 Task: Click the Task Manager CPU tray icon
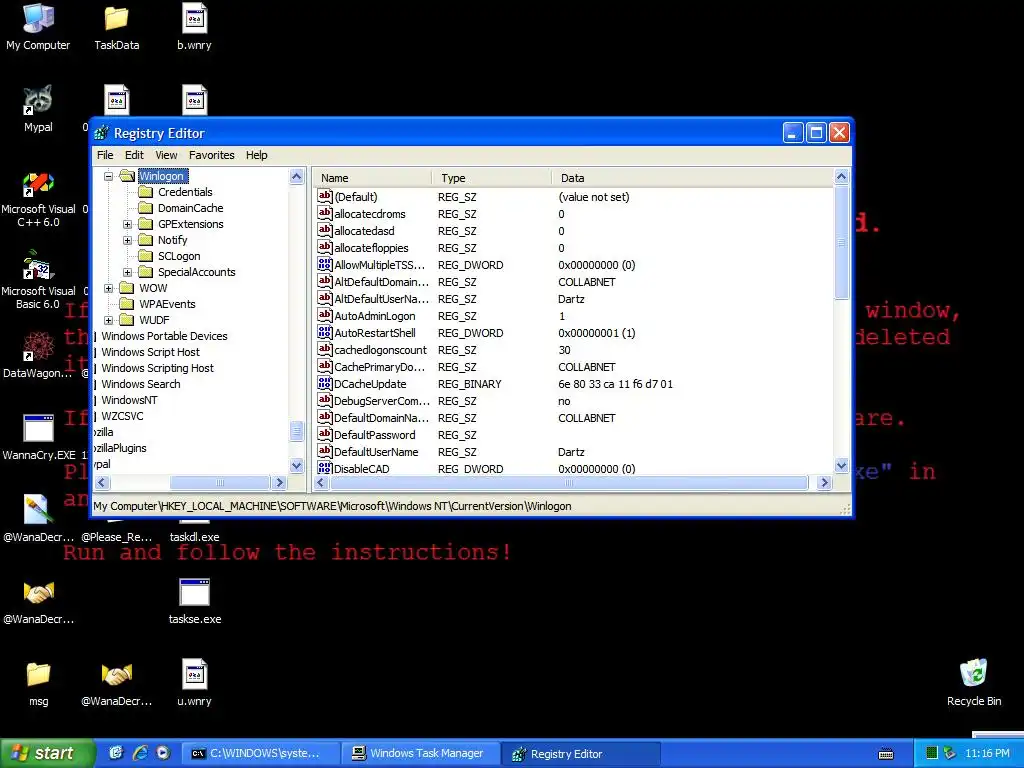(x=932, y=753)
